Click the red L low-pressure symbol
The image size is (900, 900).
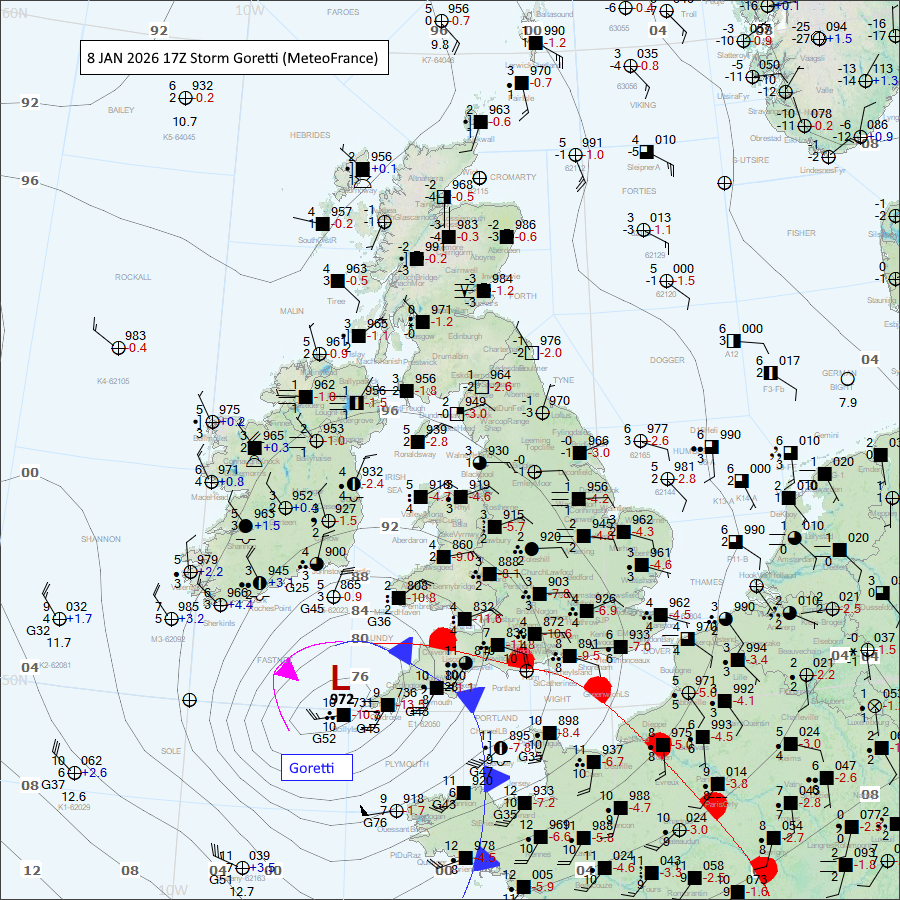click(340, 679)
